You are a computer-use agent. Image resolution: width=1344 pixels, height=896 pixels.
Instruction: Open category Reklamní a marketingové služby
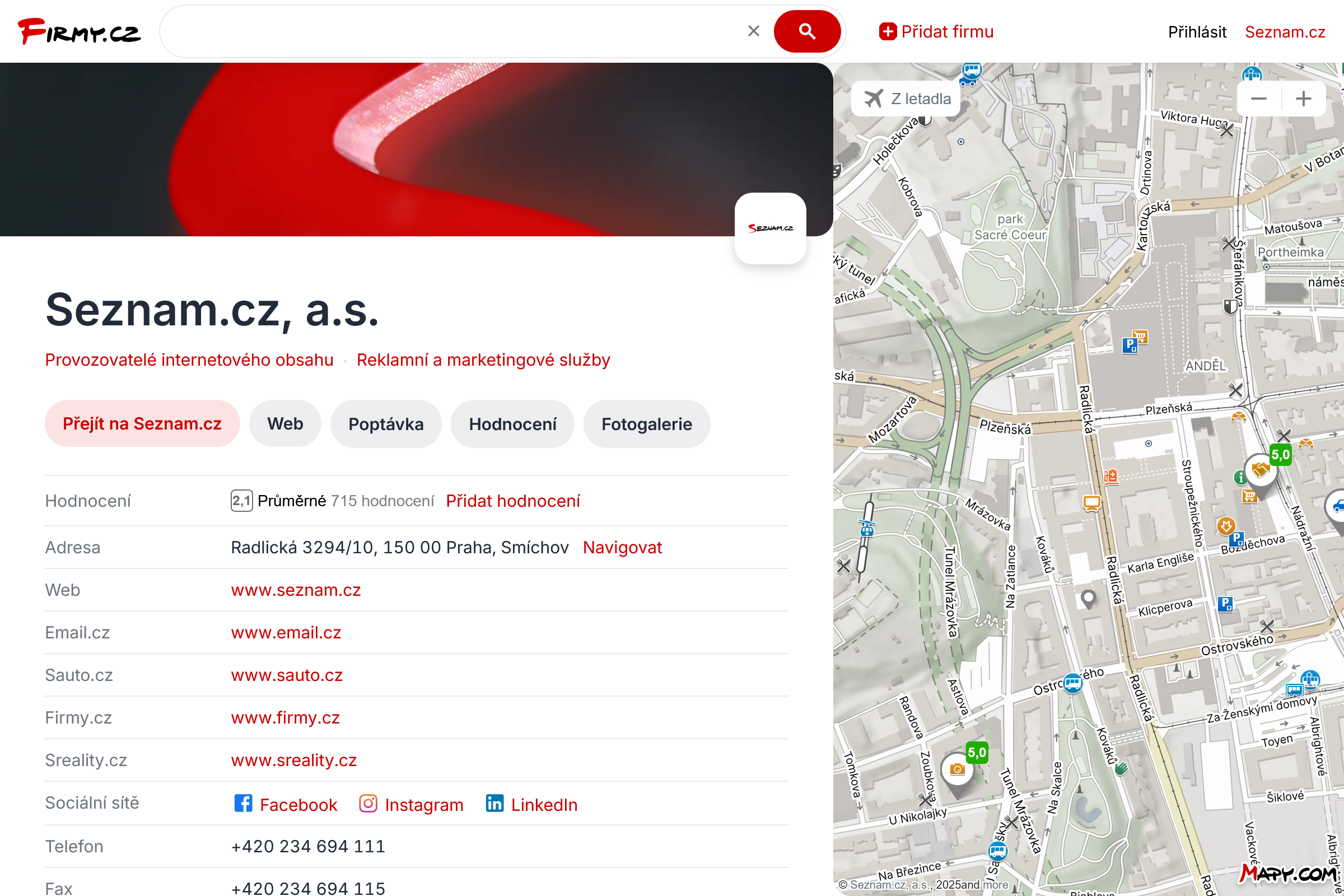(483, 360)
